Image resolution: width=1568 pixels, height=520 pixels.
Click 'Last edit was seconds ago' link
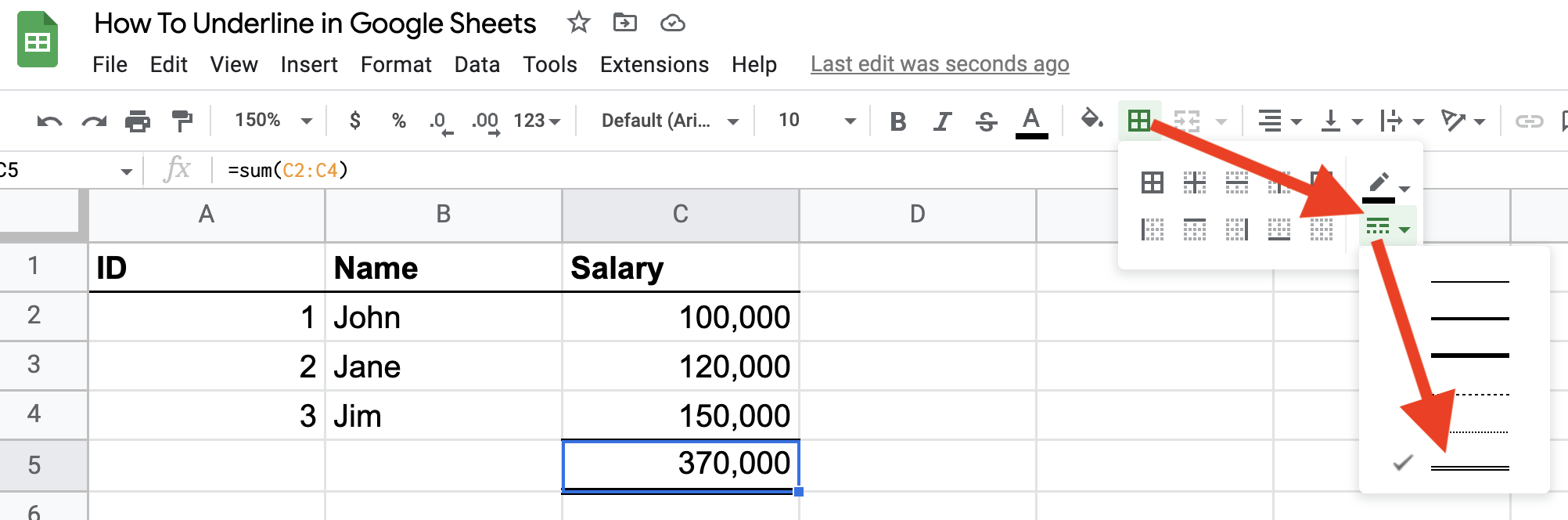940,64
